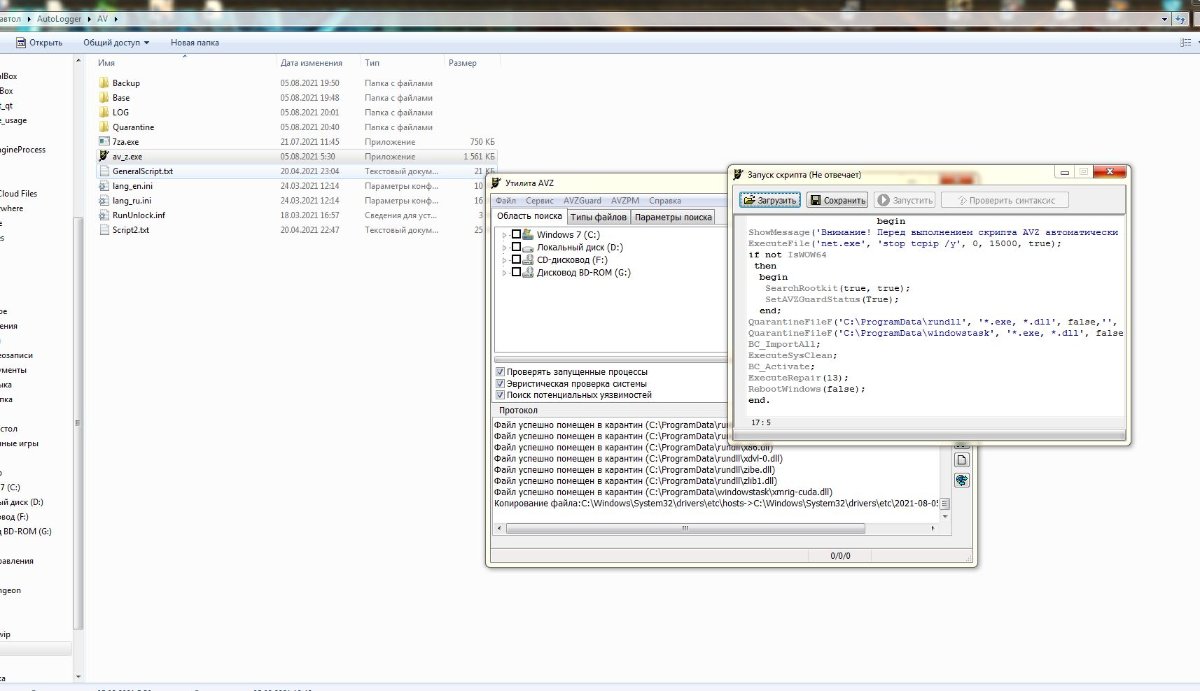Click the document icon beside the protocol log
Viewport: 1200px width, 691px height.
click(x=961, y=460)
